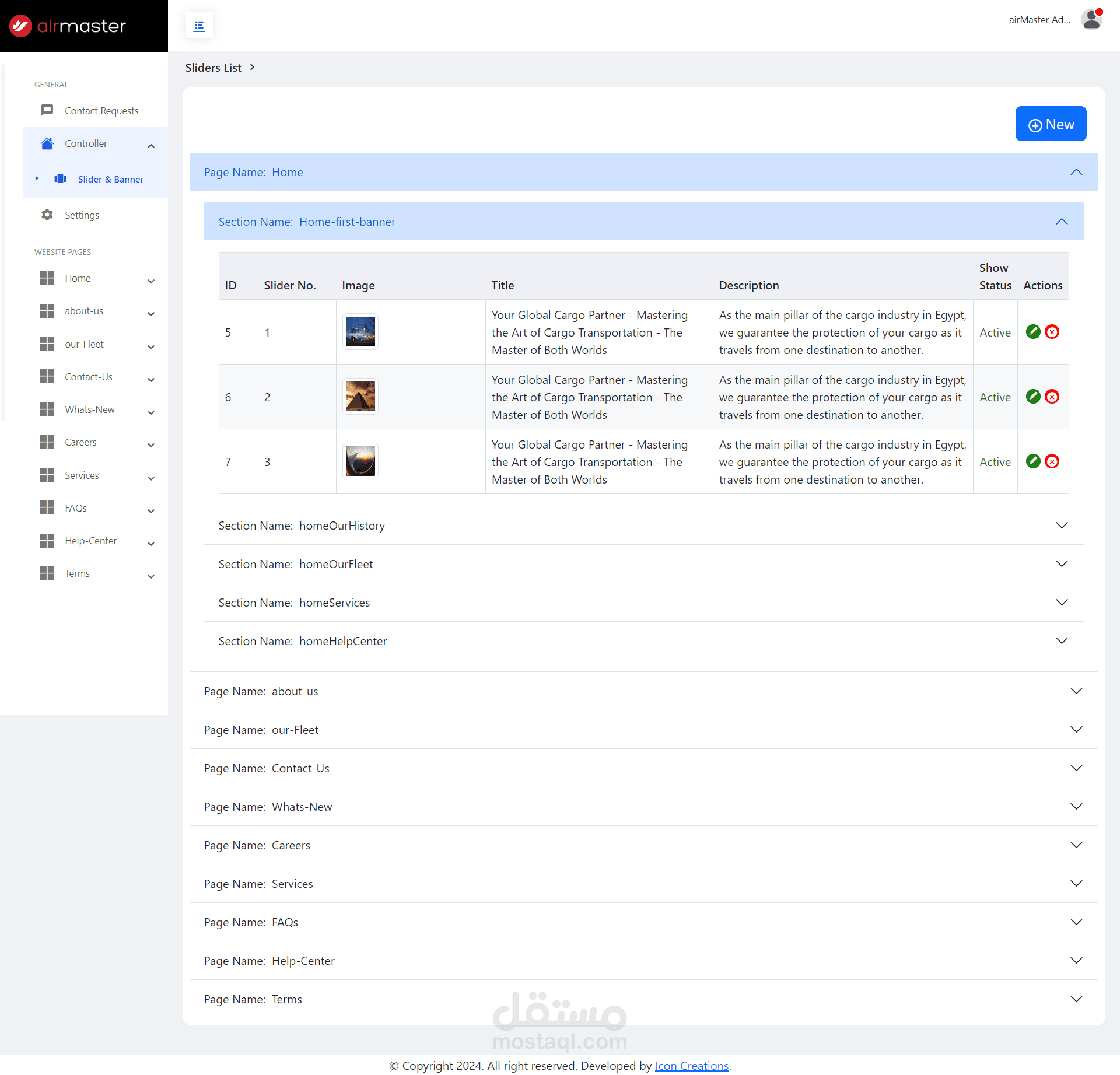Click green edit icon for slider ID 5
Image resolution: width=1120 pixels, height=1075 pixels.
[x=1033, y=332]
